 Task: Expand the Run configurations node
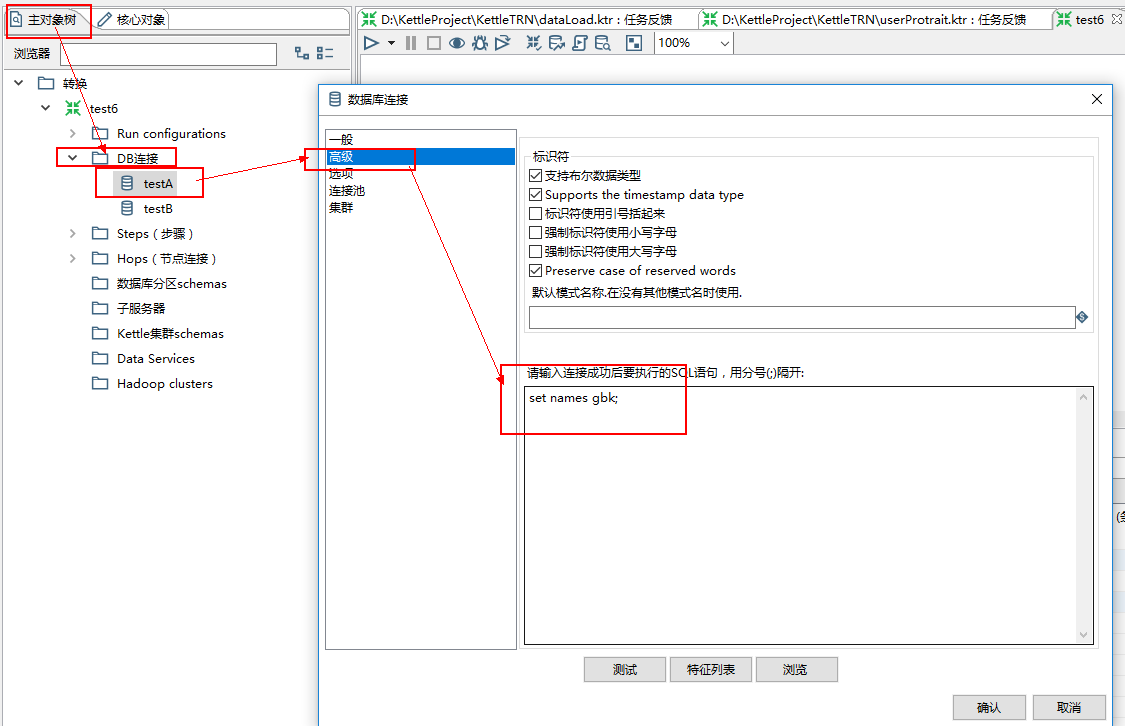(72, 133)
